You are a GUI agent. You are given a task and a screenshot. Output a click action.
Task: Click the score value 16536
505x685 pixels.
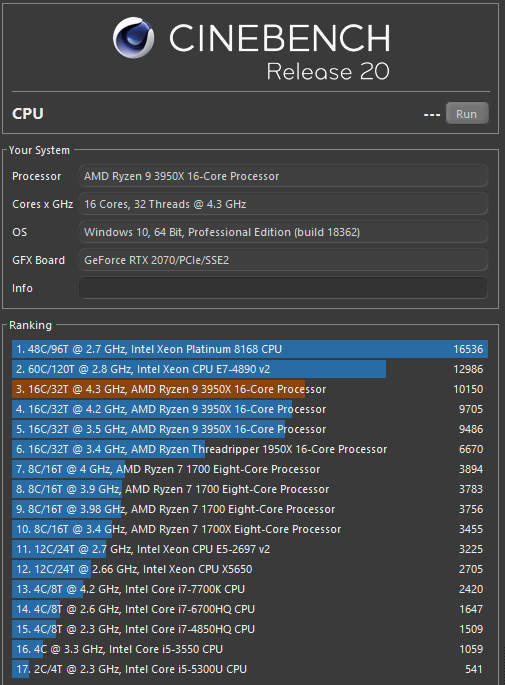[468, 349]
